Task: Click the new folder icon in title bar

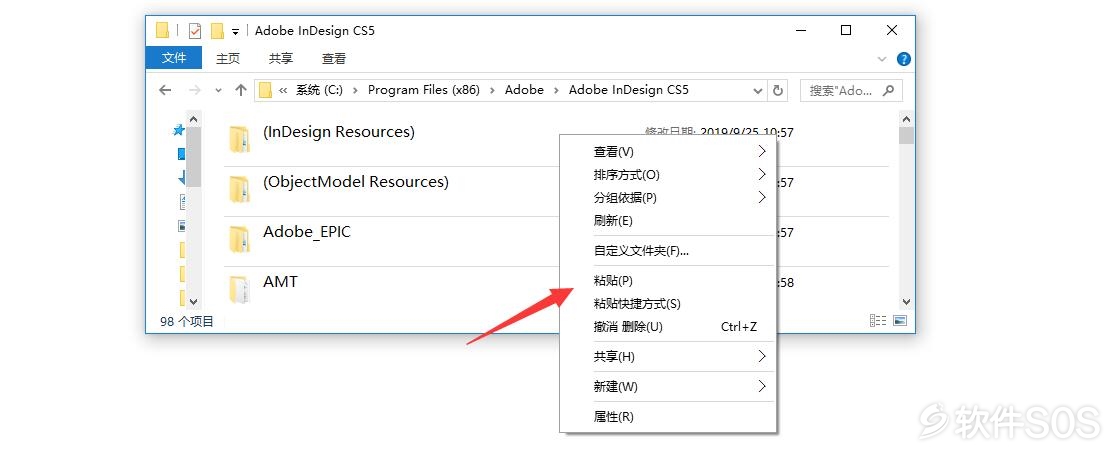Action: click(x=217, y=31)
